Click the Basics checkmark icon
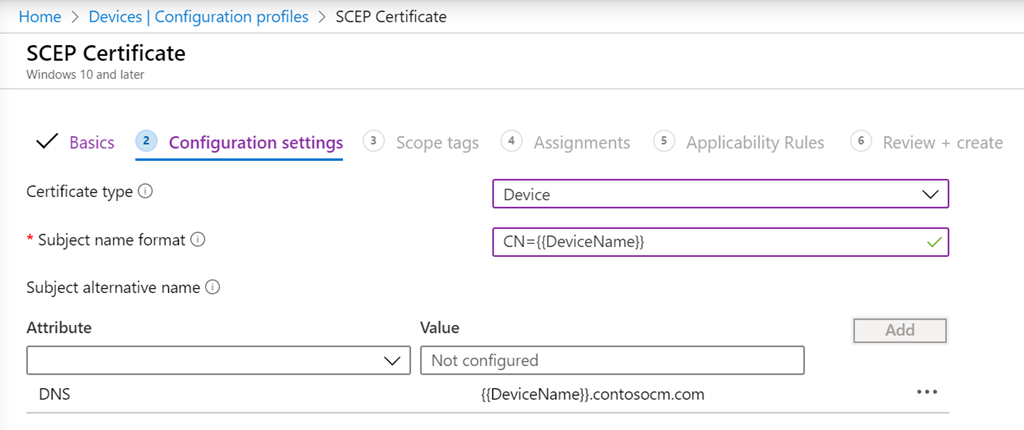The height and width of the screenshot is (430, 1024). [x=46, y=142]
